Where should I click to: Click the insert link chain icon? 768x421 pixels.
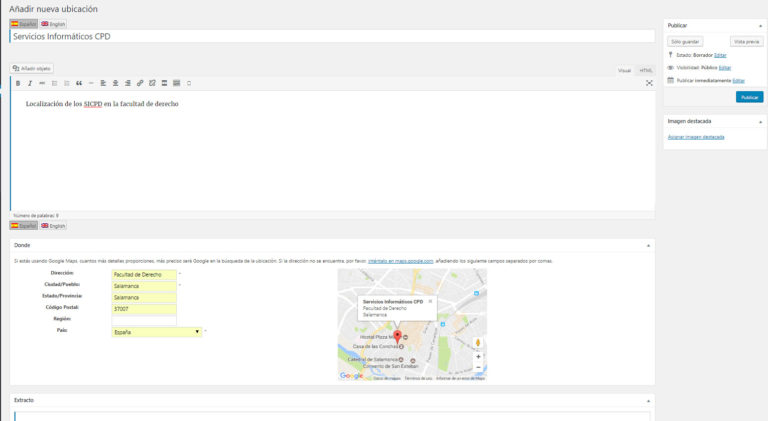coord(139,83)
